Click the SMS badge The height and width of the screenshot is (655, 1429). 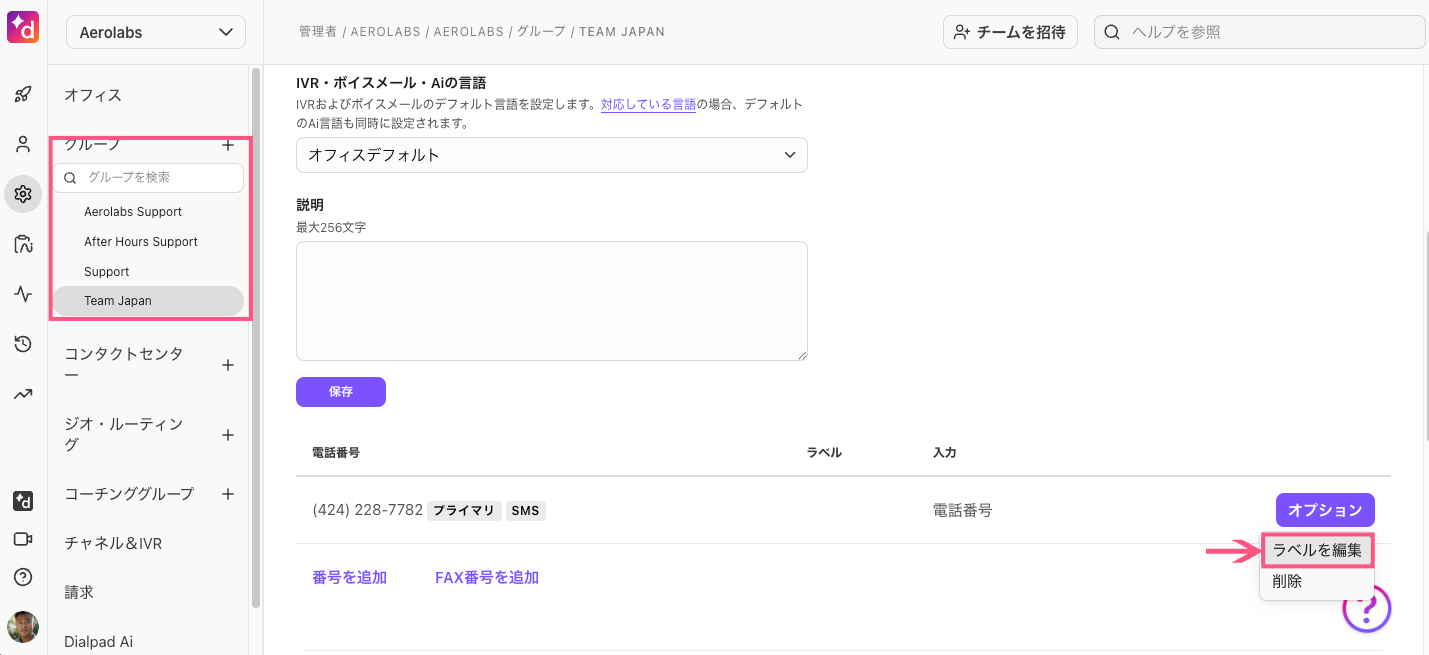click(525, 511)
